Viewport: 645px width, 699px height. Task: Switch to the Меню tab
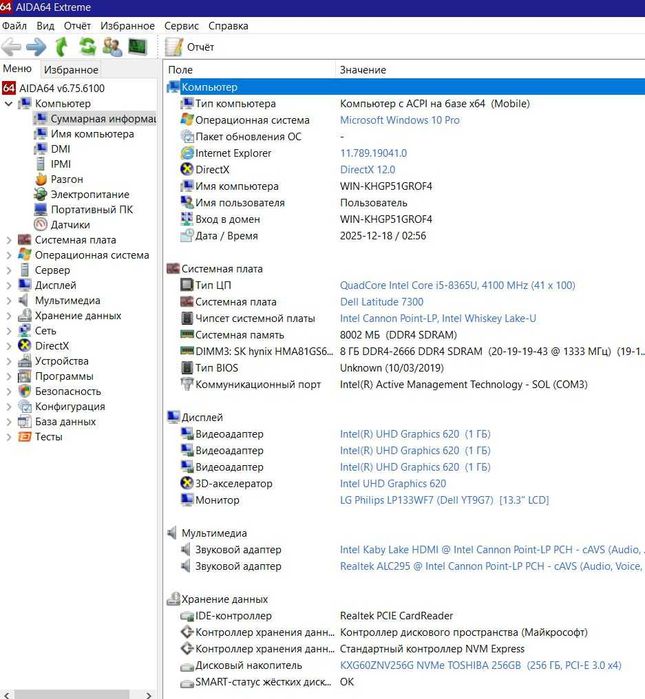click(17, 69)
